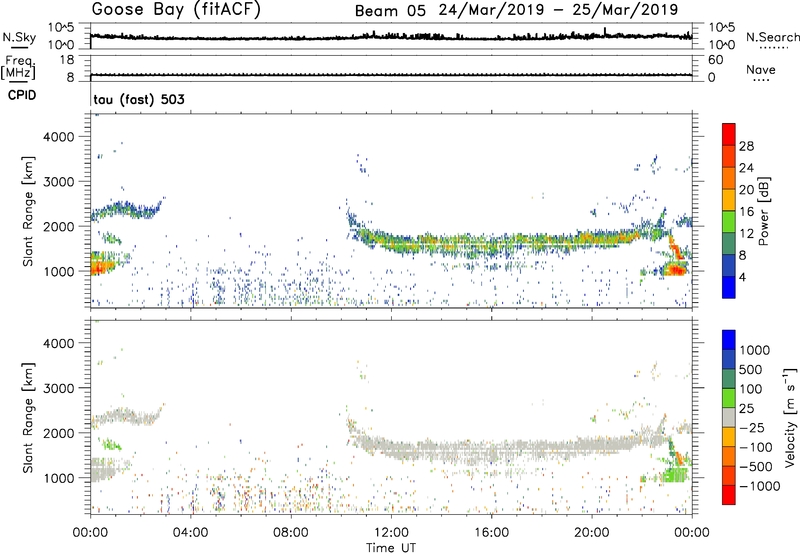Select the 20:00 time tick label
The height and width of the screenshot is (554, 800).
click(x=591, y=533)
